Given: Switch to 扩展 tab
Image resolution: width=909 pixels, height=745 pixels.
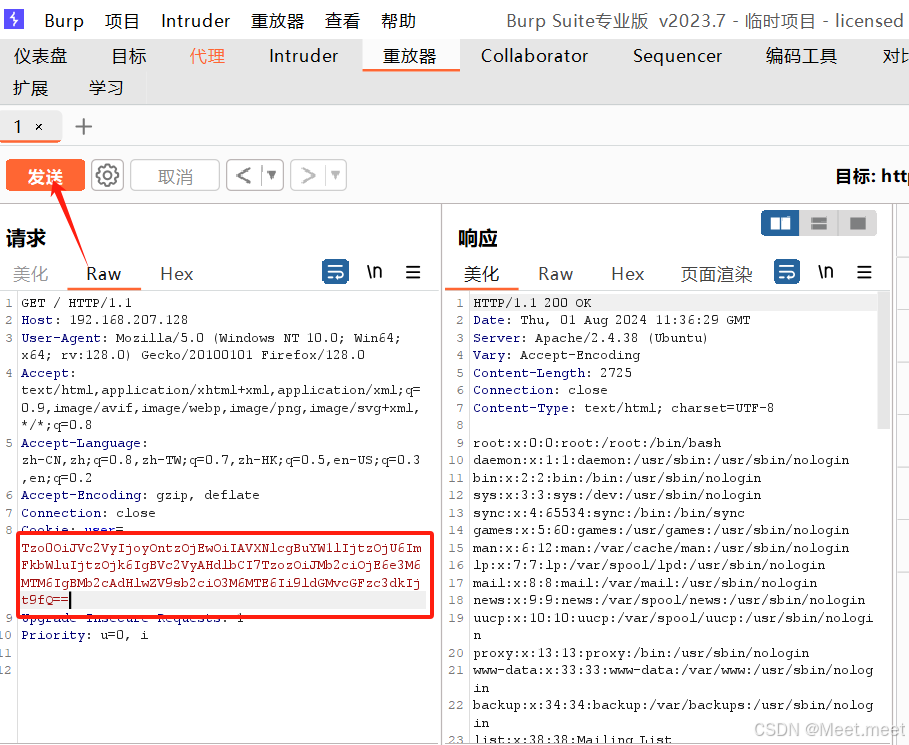Looking at the screenshot, I should (31, 88).
